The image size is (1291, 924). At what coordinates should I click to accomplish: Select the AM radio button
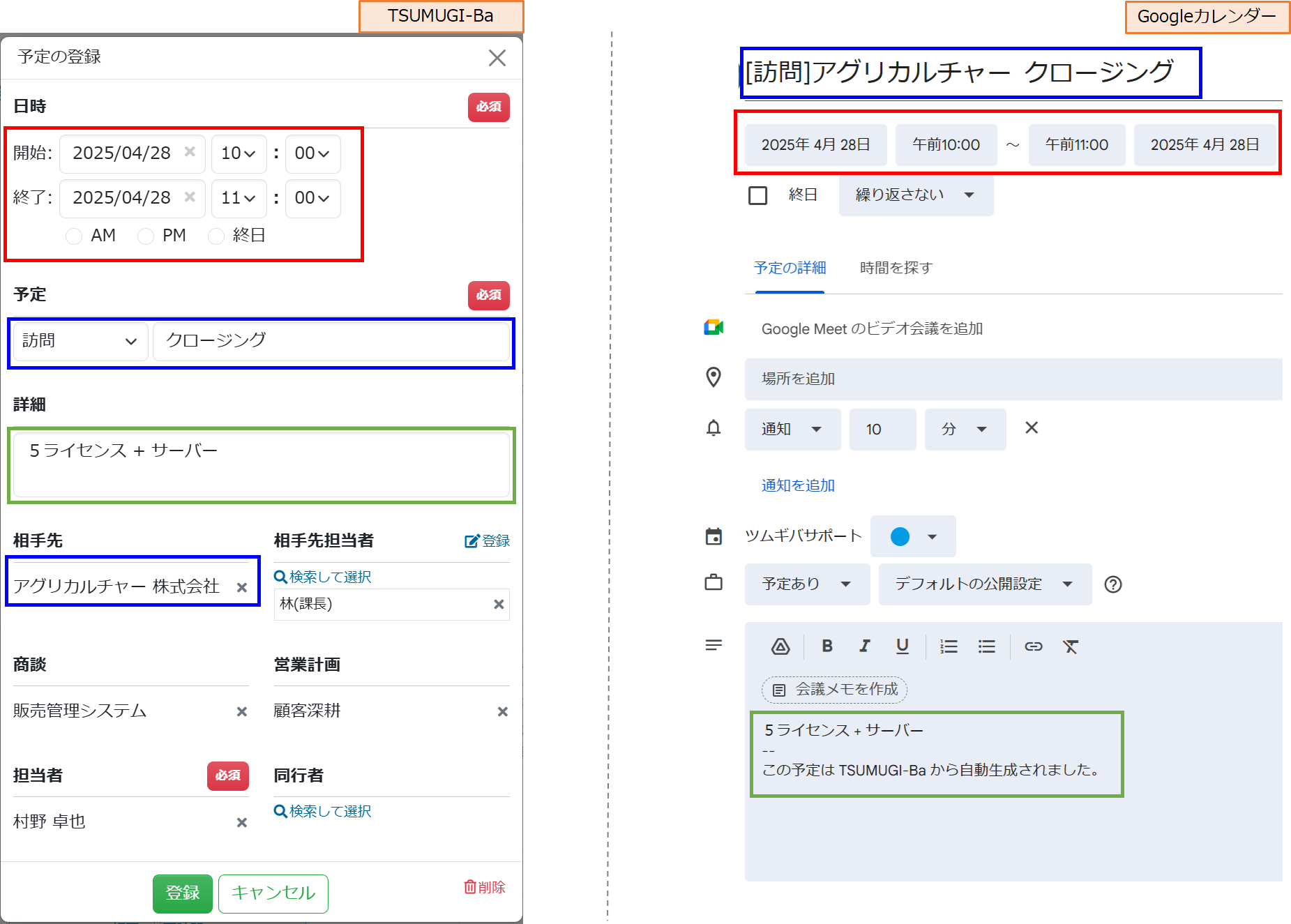point(73,236)
